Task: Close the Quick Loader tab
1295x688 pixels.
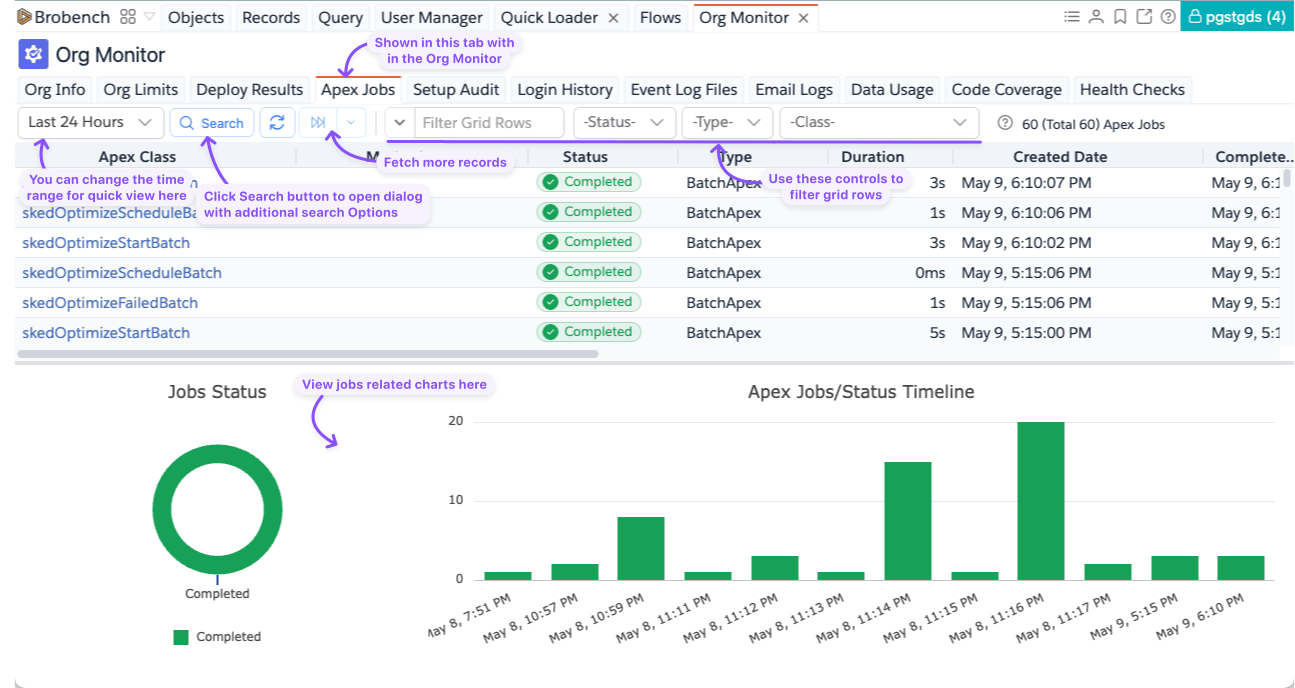Action: coord(613,18)
